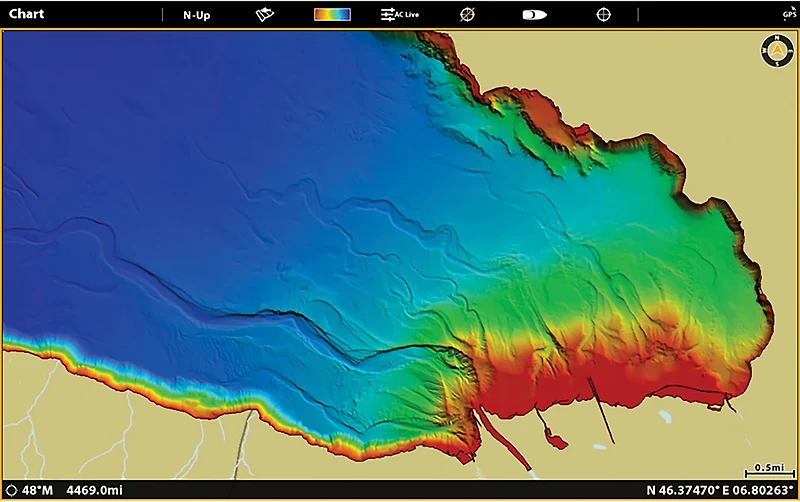Select the crosshair cursor target icon

point(603,15)
